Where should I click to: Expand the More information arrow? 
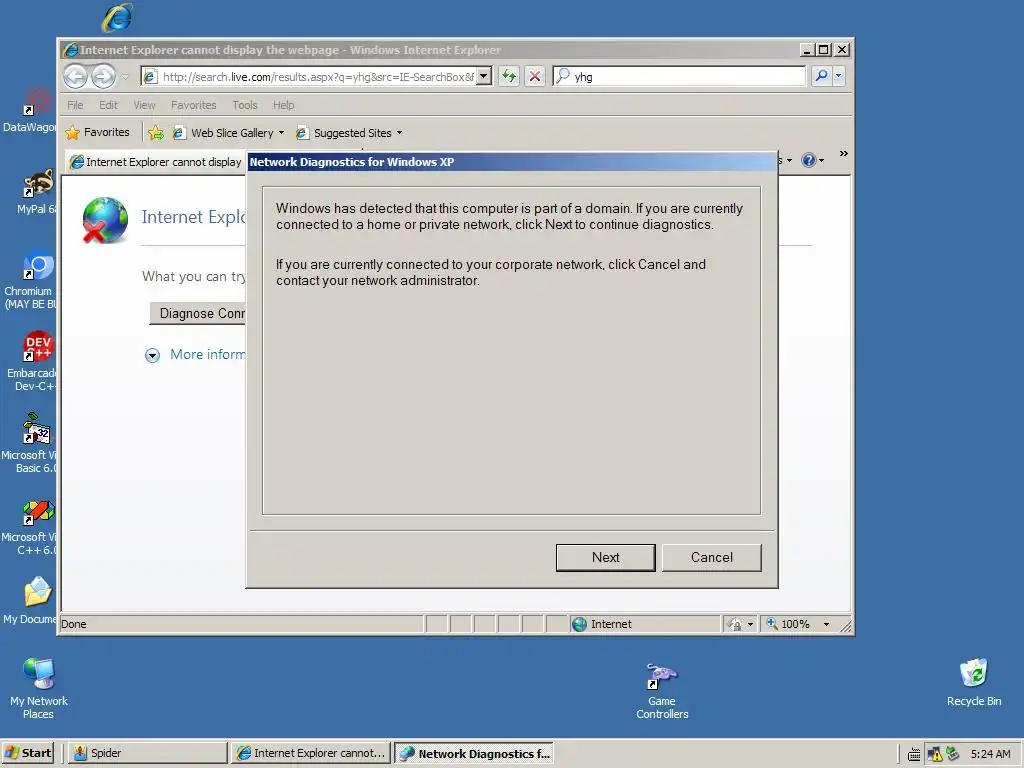pyautogui.click(x=152, y=355)
